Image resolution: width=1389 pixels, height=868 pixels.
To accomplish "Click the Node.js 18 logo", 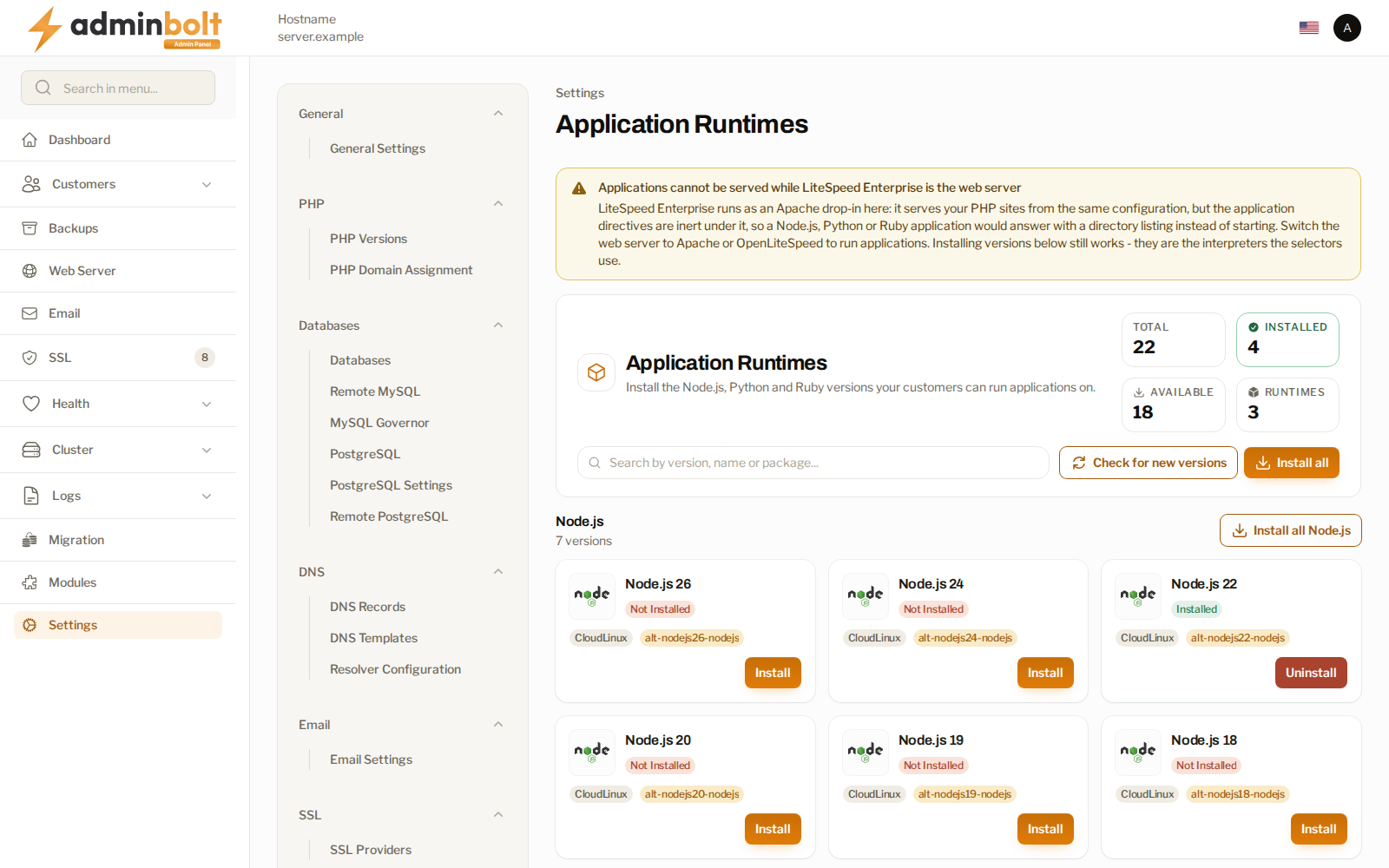I will click(1138, 753).
